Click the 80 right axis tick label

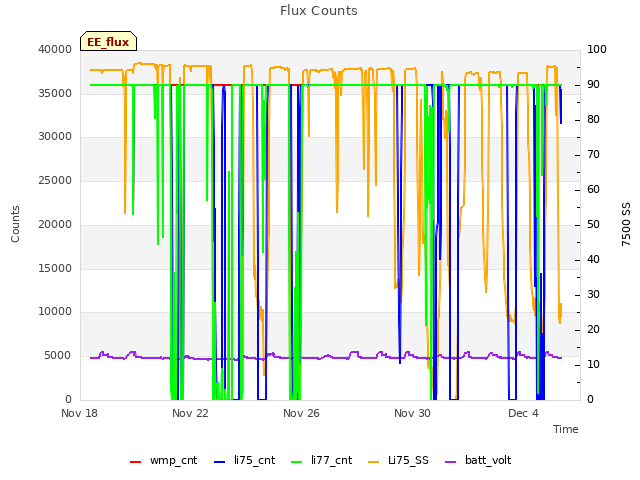pyautogui.click(x=593, y=120)
